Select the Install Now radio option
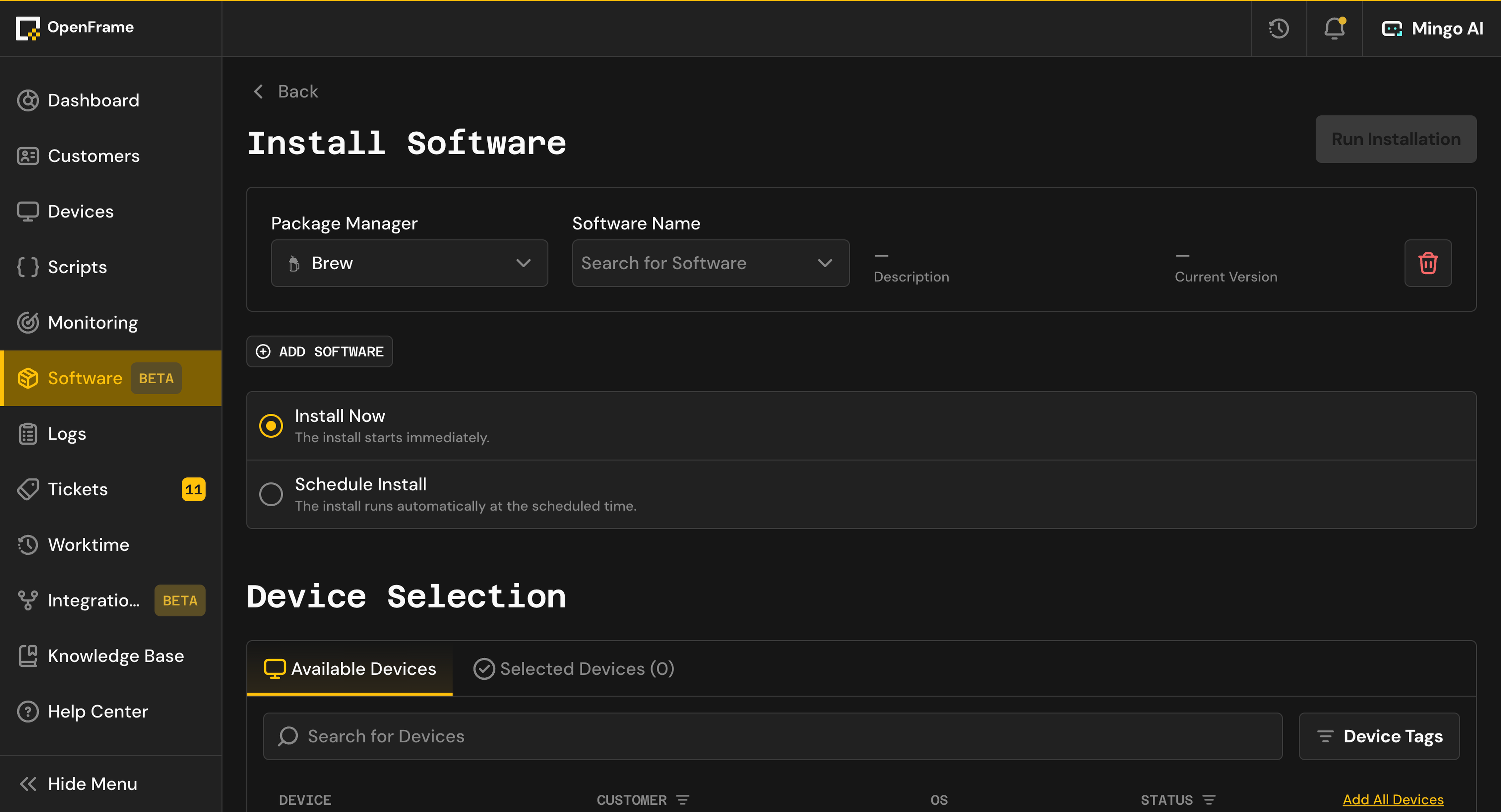Screen dimensions: 1501x812 270,426
